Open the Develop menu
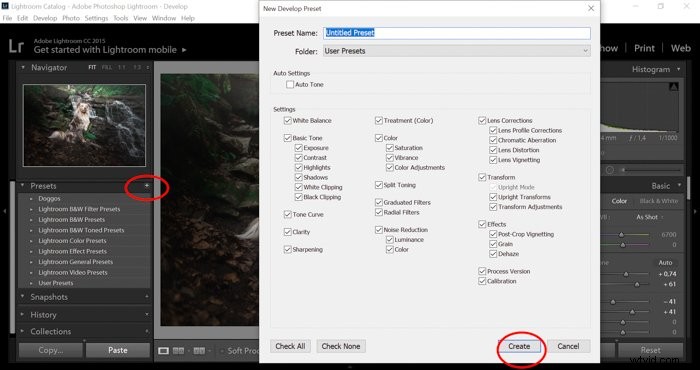The image size is (700, 370). [x=45, y=18]
